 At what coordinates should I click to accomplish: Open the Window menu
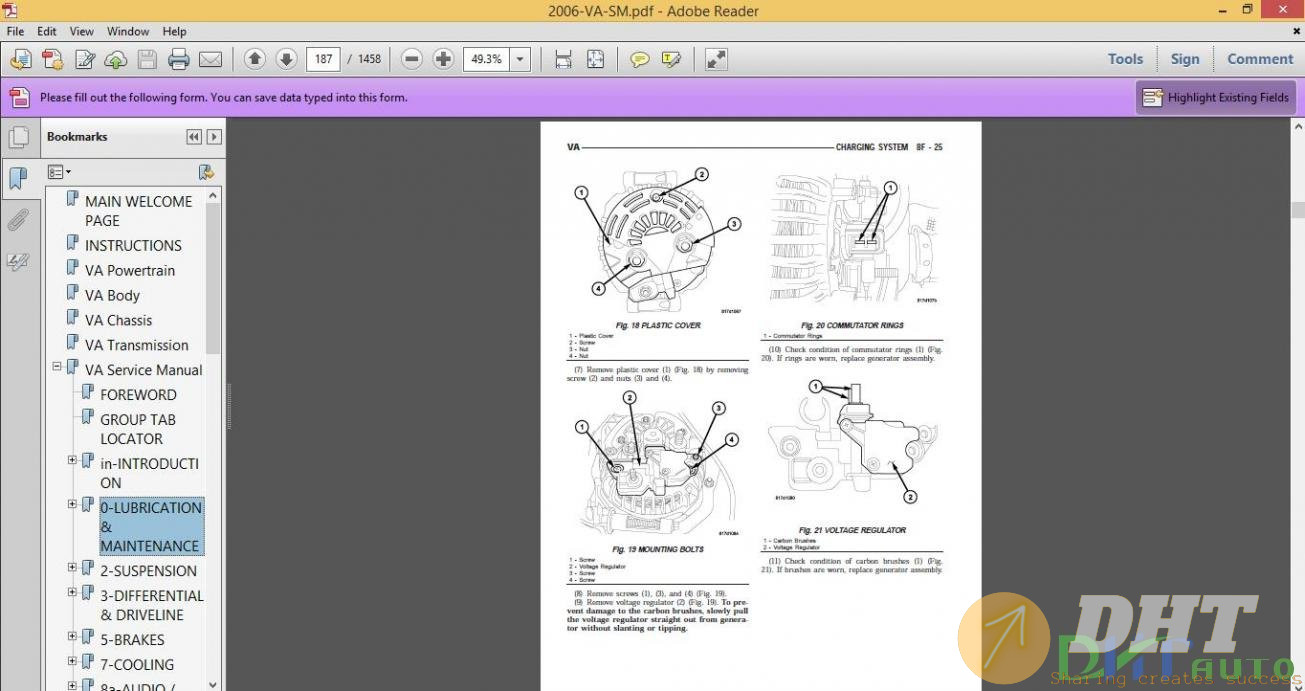click(x=128, y=31)
